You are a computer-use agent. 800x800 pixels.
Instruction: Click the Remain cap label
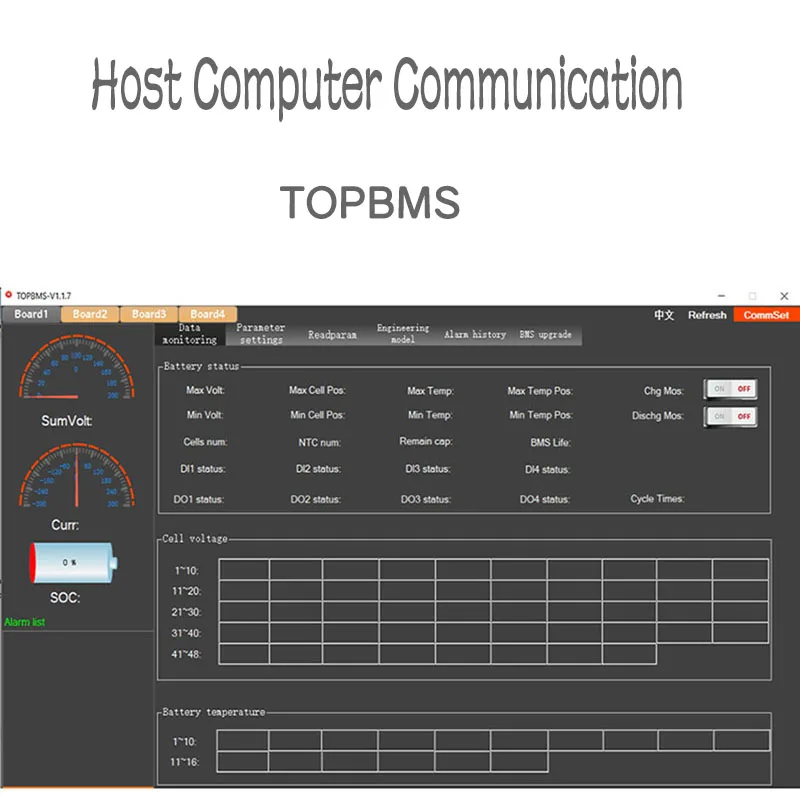[426, 441]
